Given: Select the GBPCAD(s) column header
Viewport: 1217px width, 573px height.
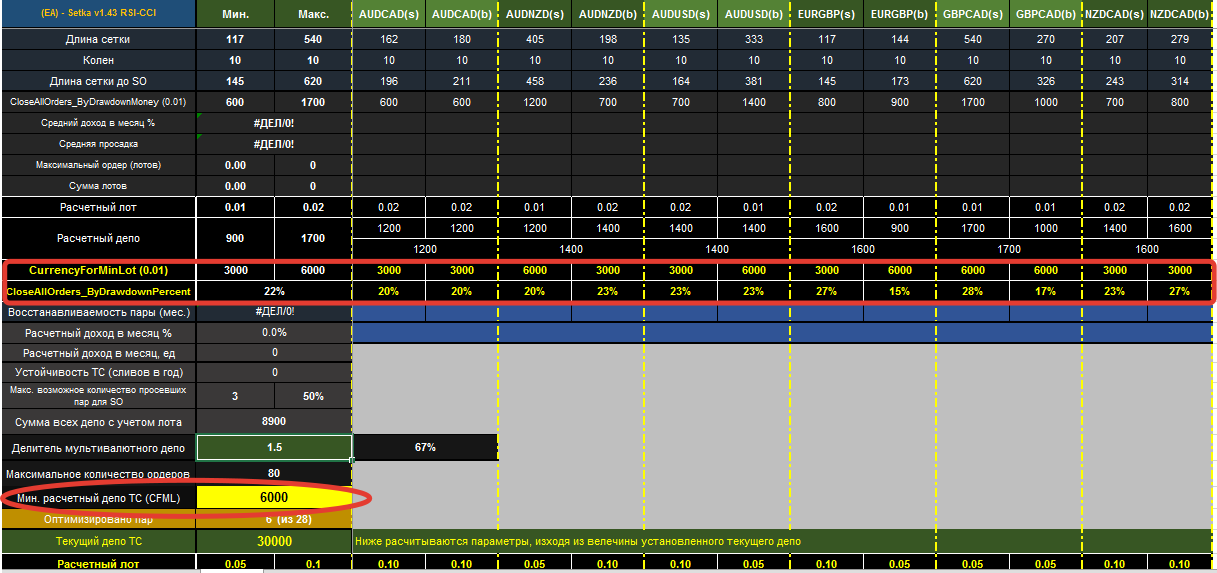Looking at the screenshot, I should coord(972,15).
